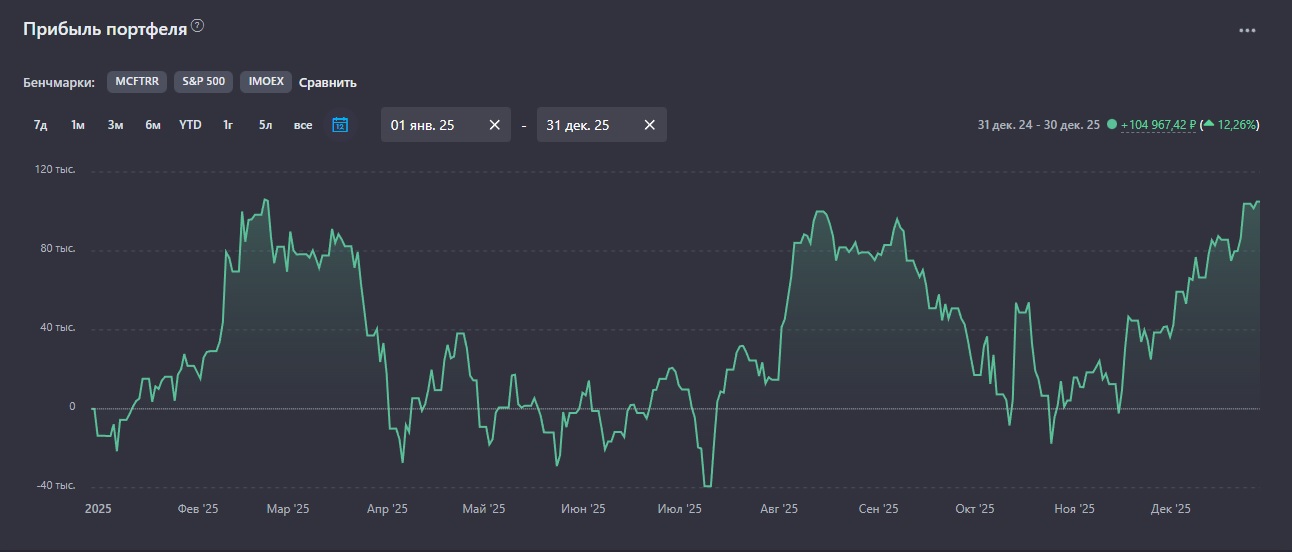Show the все (all time) range

pyautogui.click(x=303, y=125)
